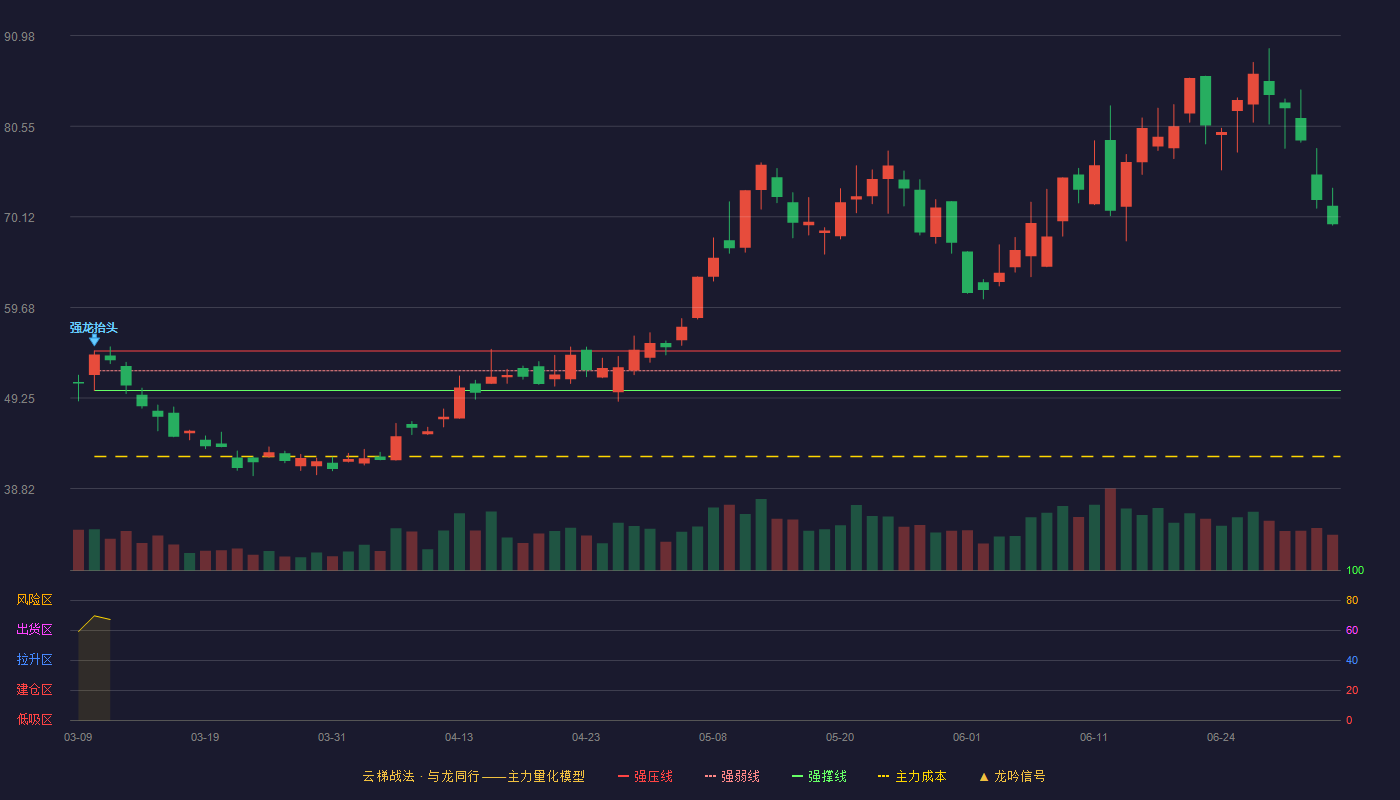Click the 05-08 date label

pos(713,737)
